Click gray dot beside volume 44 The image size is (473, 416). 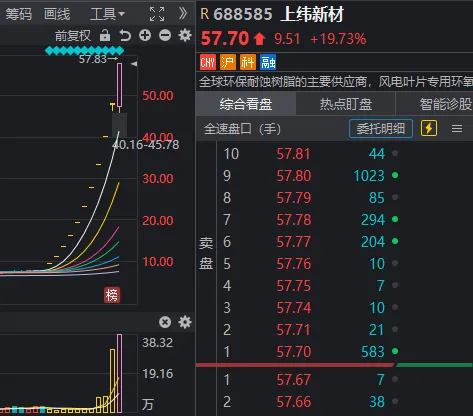coord(395,153)
